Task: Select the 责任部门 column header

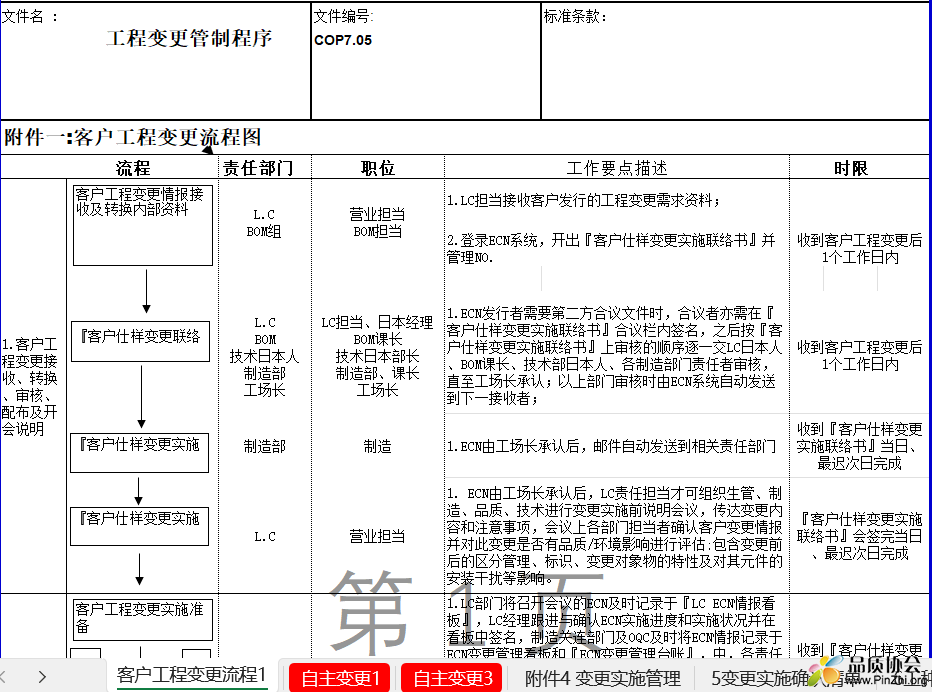Action: point(258,168)
